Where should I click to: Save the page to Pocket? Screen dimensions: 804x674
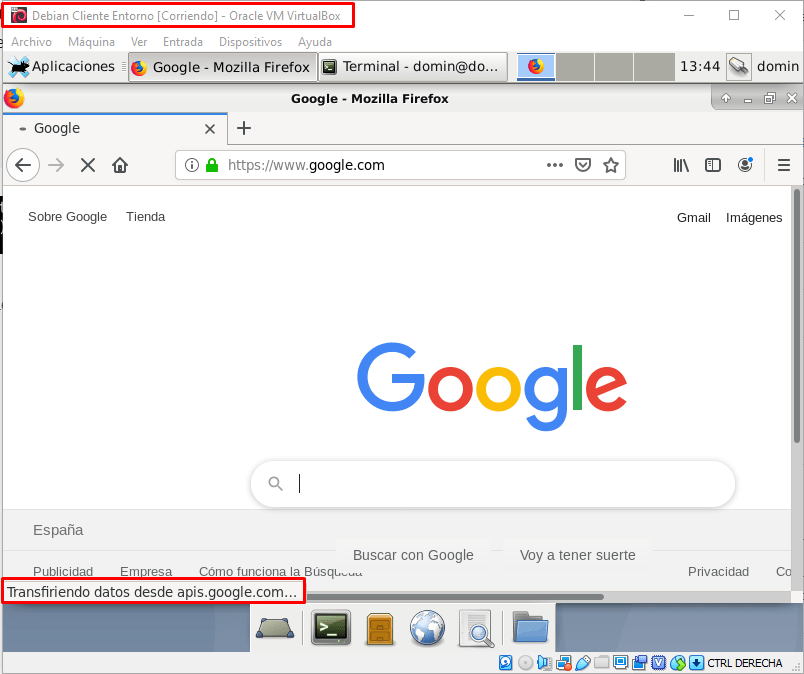tap(583, 166)
